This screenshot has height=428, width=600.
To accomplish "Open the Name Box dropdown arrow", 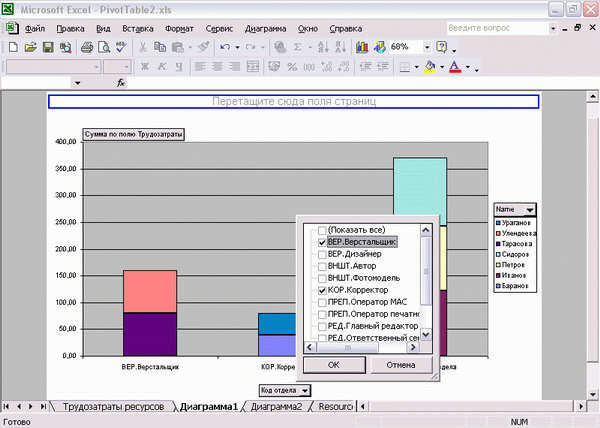I will click(x=78, y=83).
